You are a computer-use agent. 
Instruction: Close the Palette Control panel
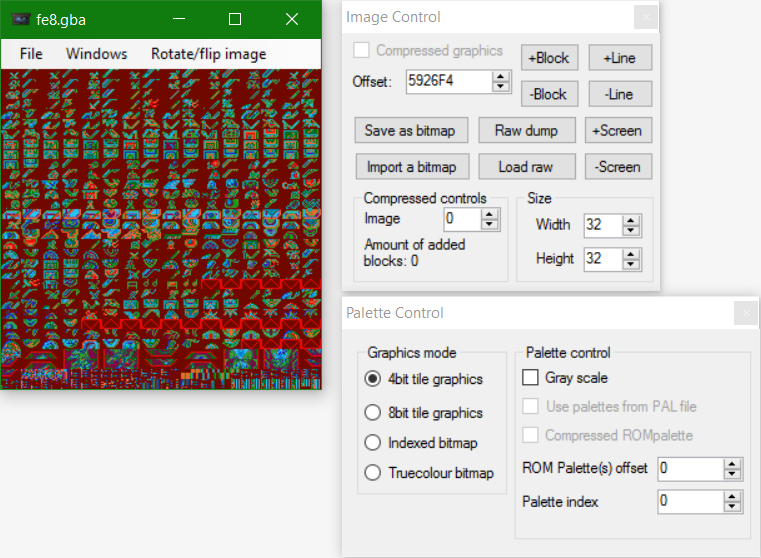746,313
